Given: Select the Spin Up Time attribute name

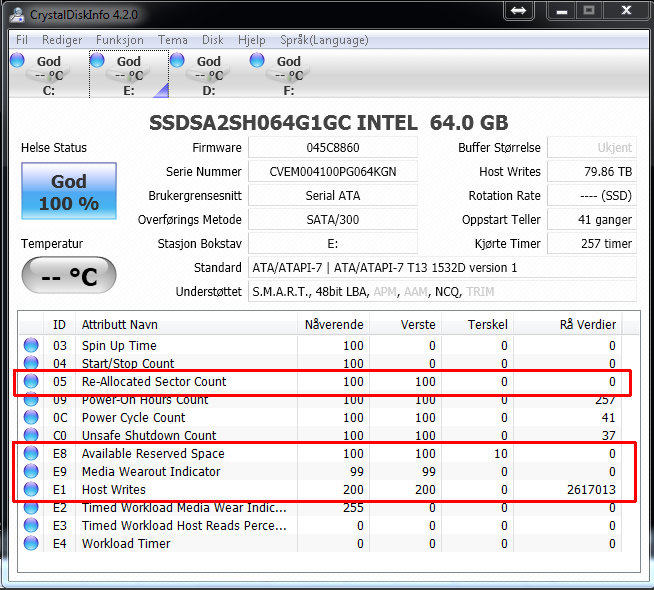Looking at the screenshot, I should tap(119, 345).
